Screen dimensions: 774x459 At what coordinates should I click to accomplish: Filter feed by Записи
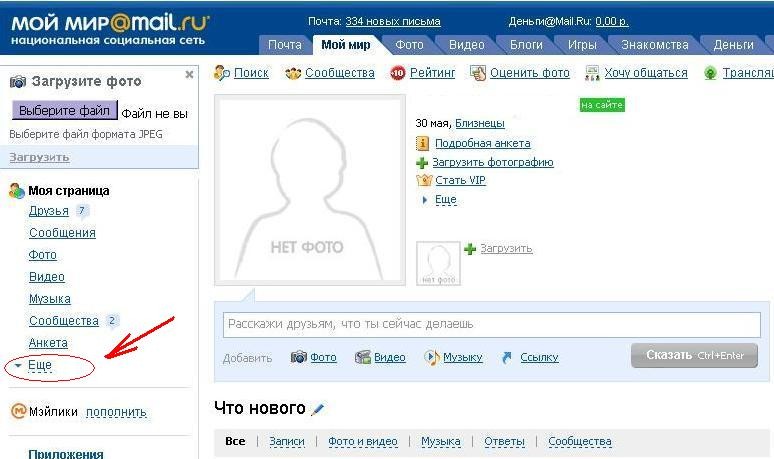pos(287,441)
